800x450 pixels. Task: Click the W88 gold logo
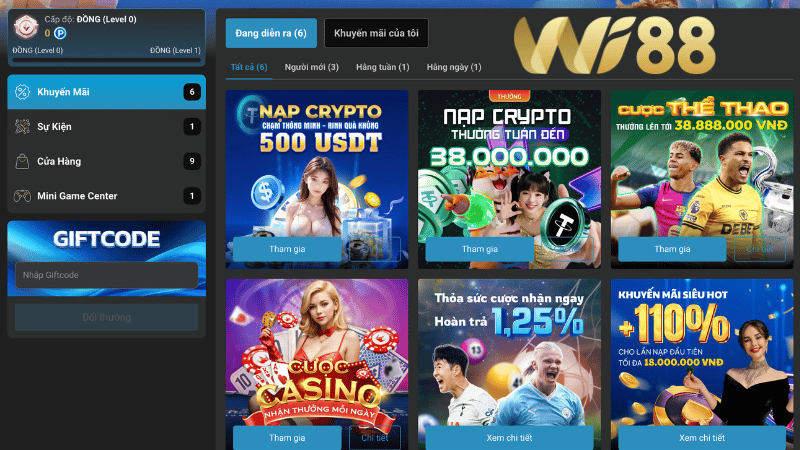point(615,45)
